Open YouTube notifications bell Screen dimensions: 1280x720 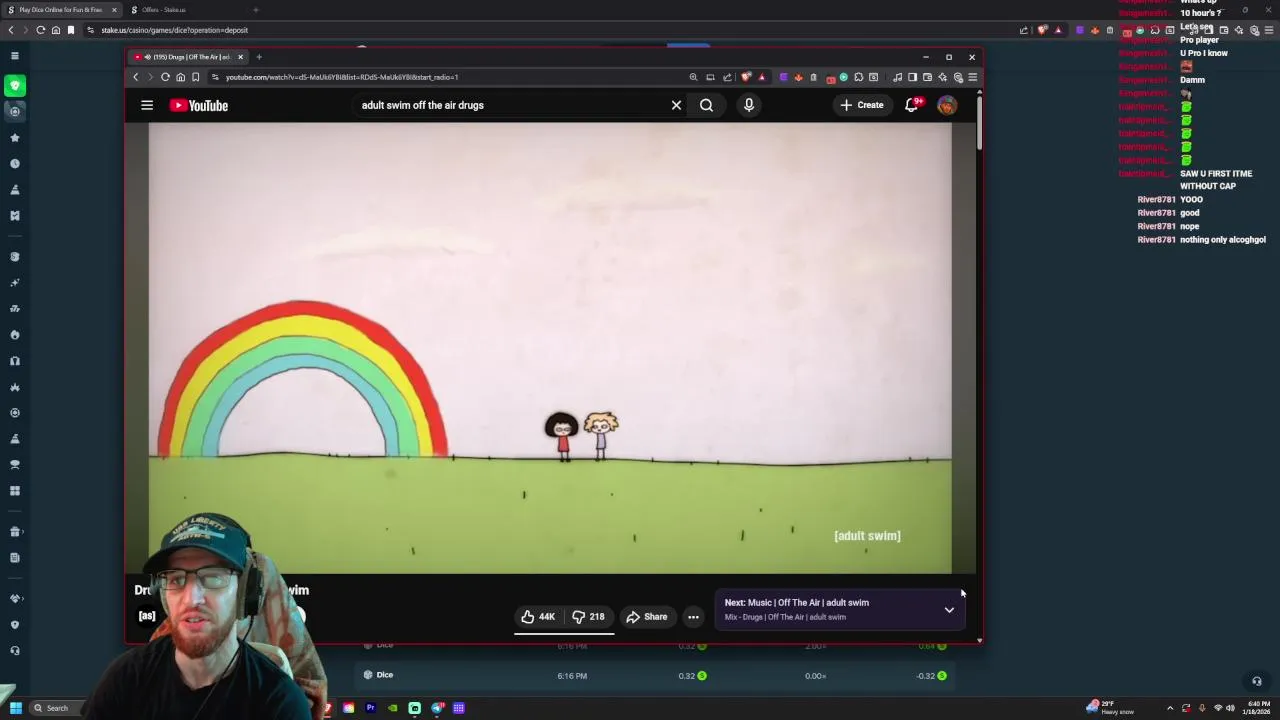pyautogui.click(x=912, y=105)
